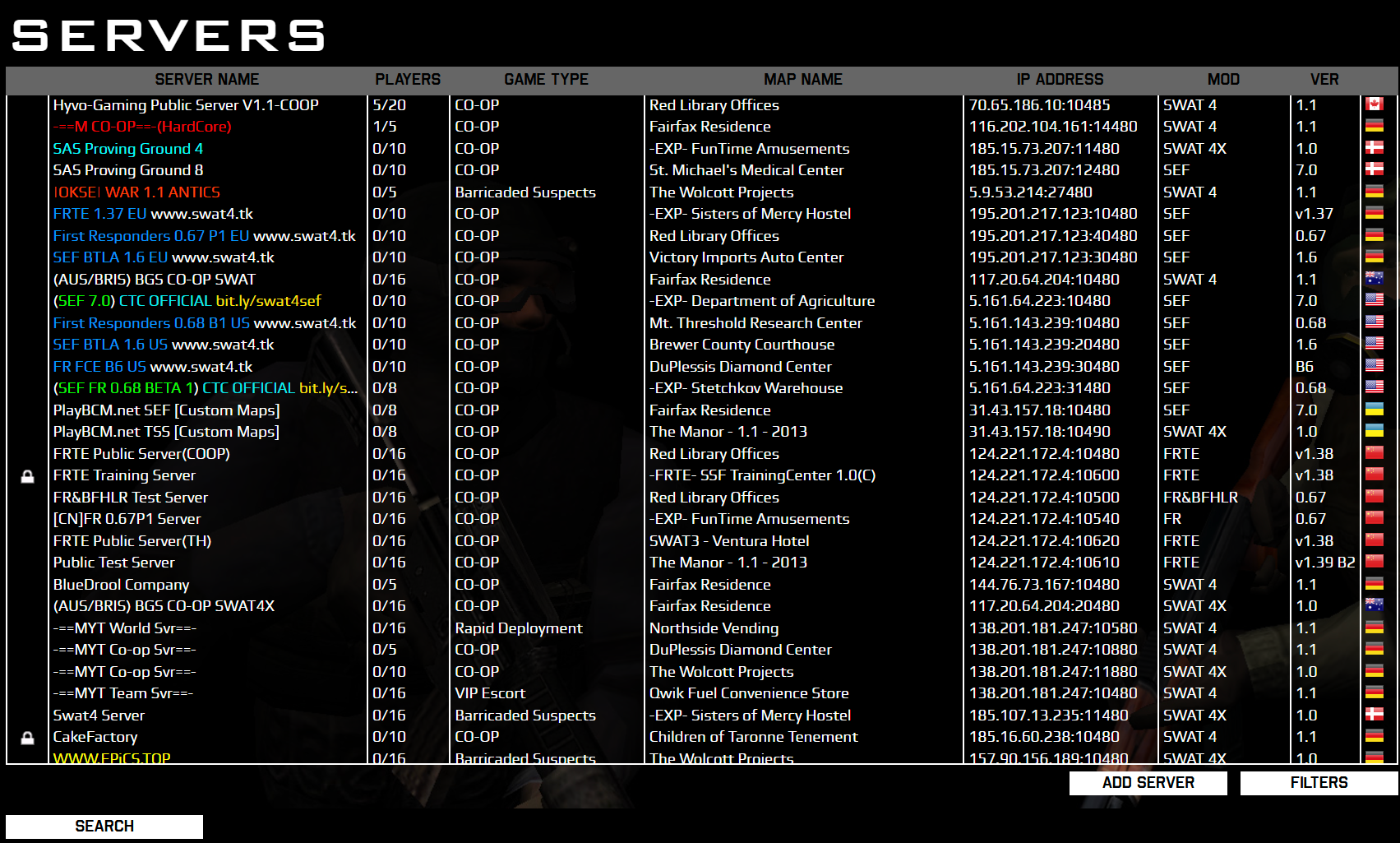Select the WWW.EPiCS.TOP server entry
The height and width of the screenshot is (843, 1400).
pos(112,757)
